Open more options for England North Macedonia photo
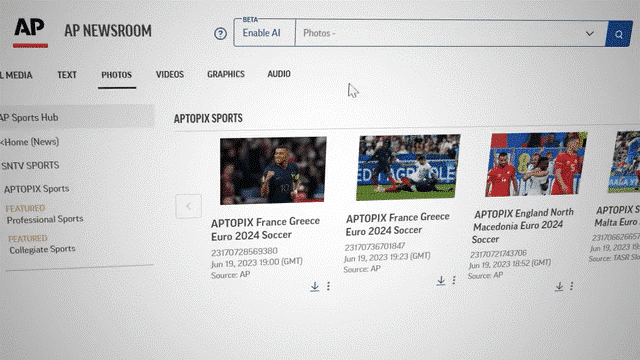The width and height of the screenshot is (640, 360). 571,286
